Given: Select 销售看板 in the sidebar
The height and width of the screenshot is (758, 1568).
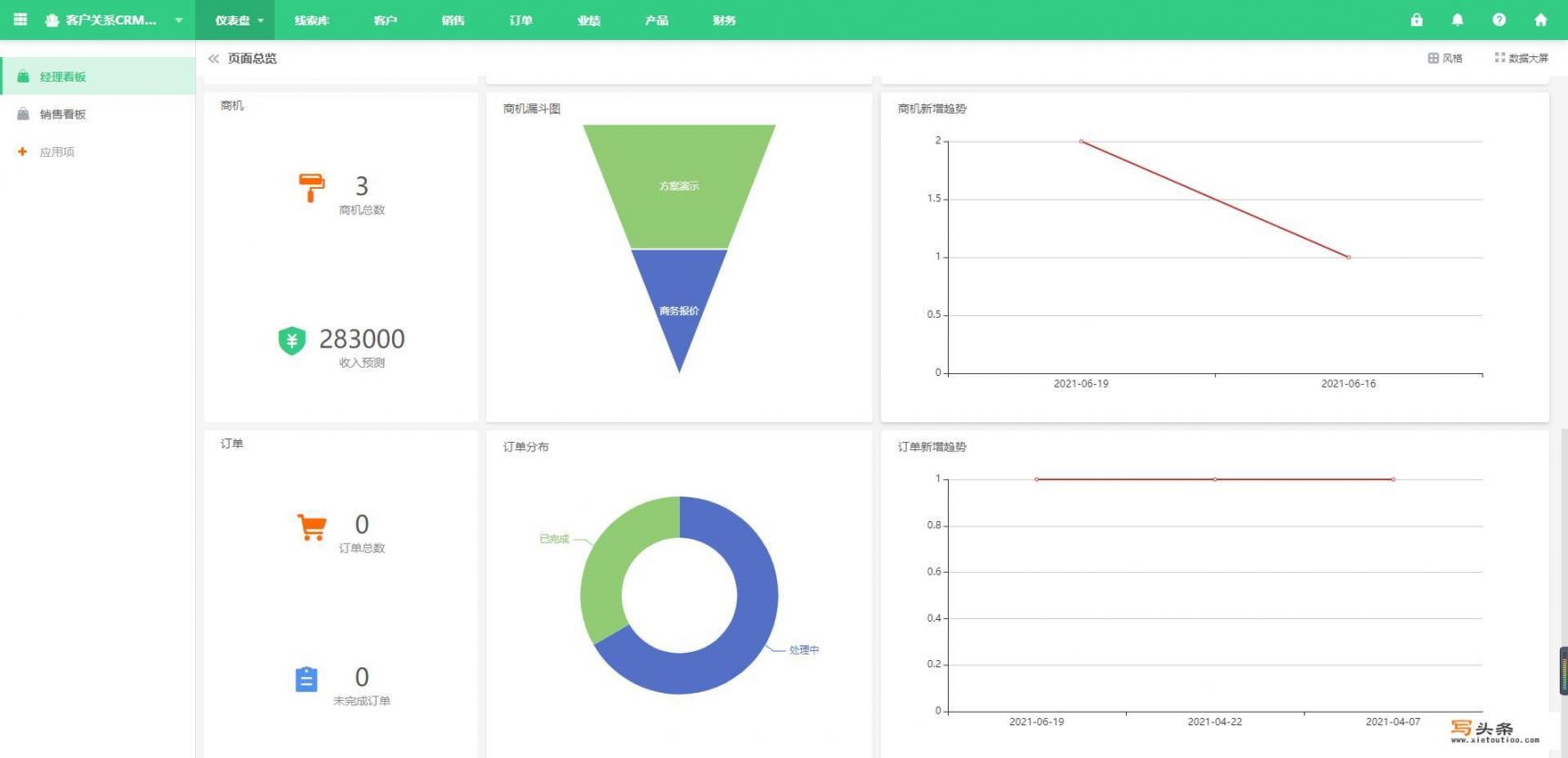Looking at the screenshot, I should (x=98, y=113).
